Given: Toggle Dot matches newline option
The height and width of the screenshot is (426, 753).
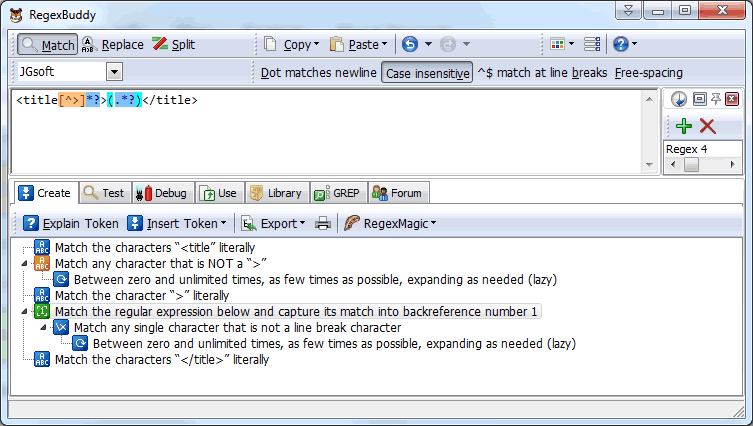Looking at the screenshot, I should coord(318,73).
